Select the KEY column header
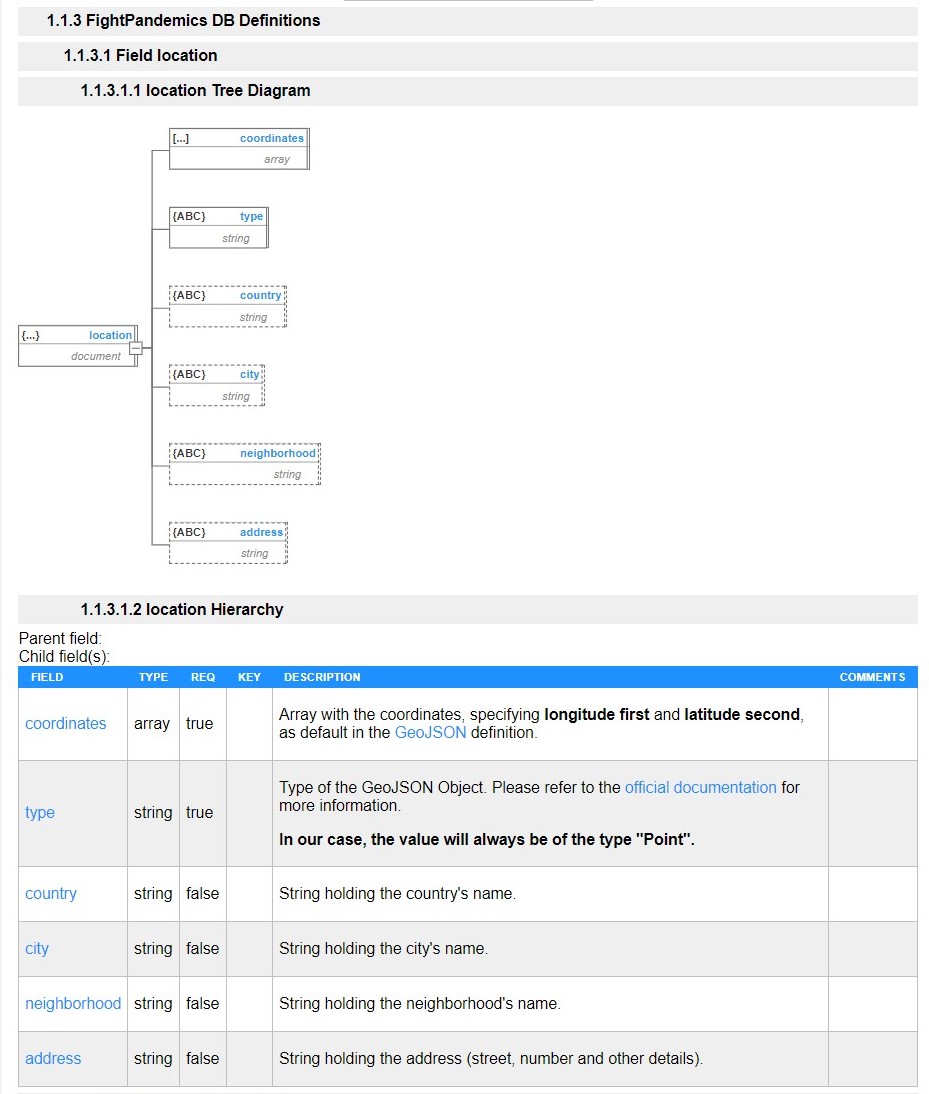The width and height of the screenshot is (929, 1094). 249,677
